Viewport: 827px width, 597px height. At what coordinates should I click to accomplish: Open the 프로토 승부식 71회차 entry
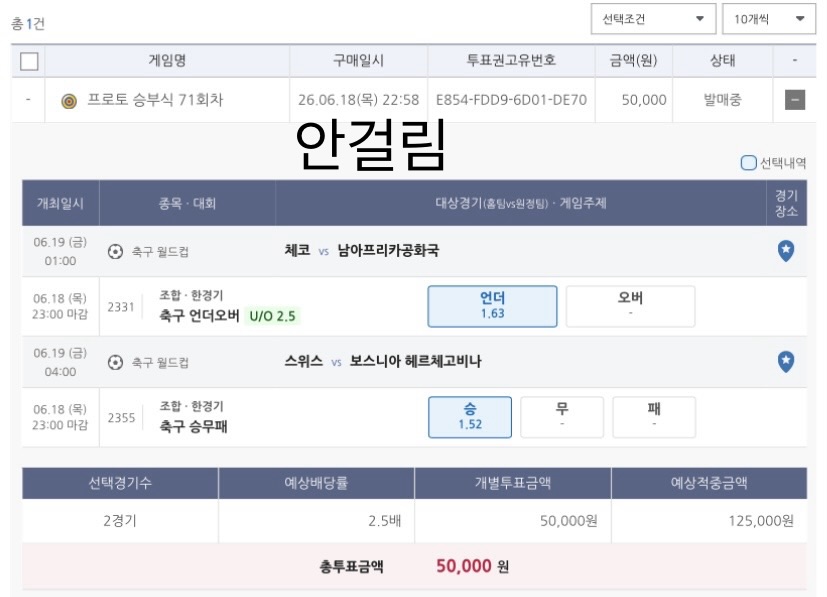point(155,100)
